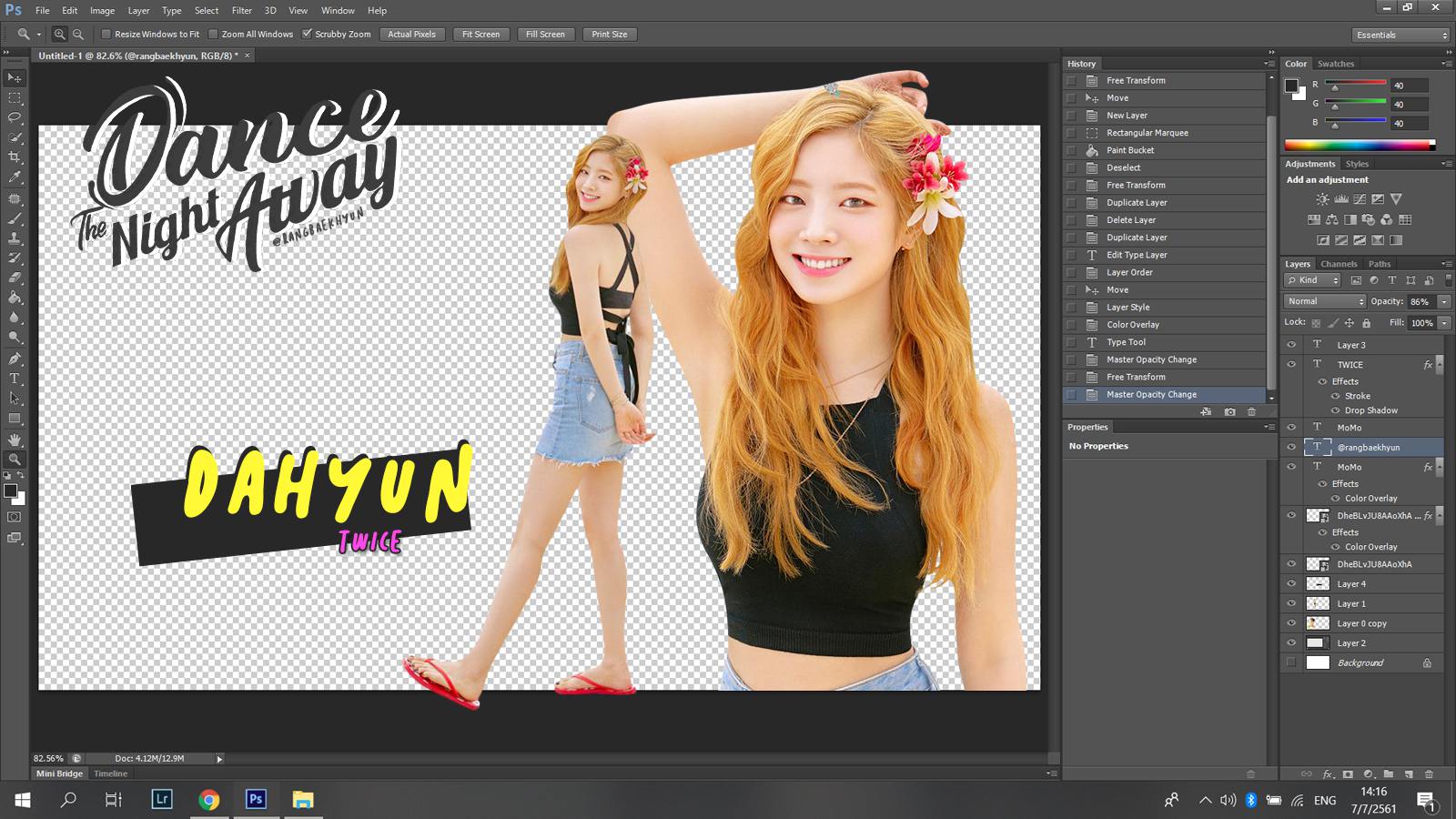Select the Crop tool
The image size is (1456, 819).
(15, 157)
